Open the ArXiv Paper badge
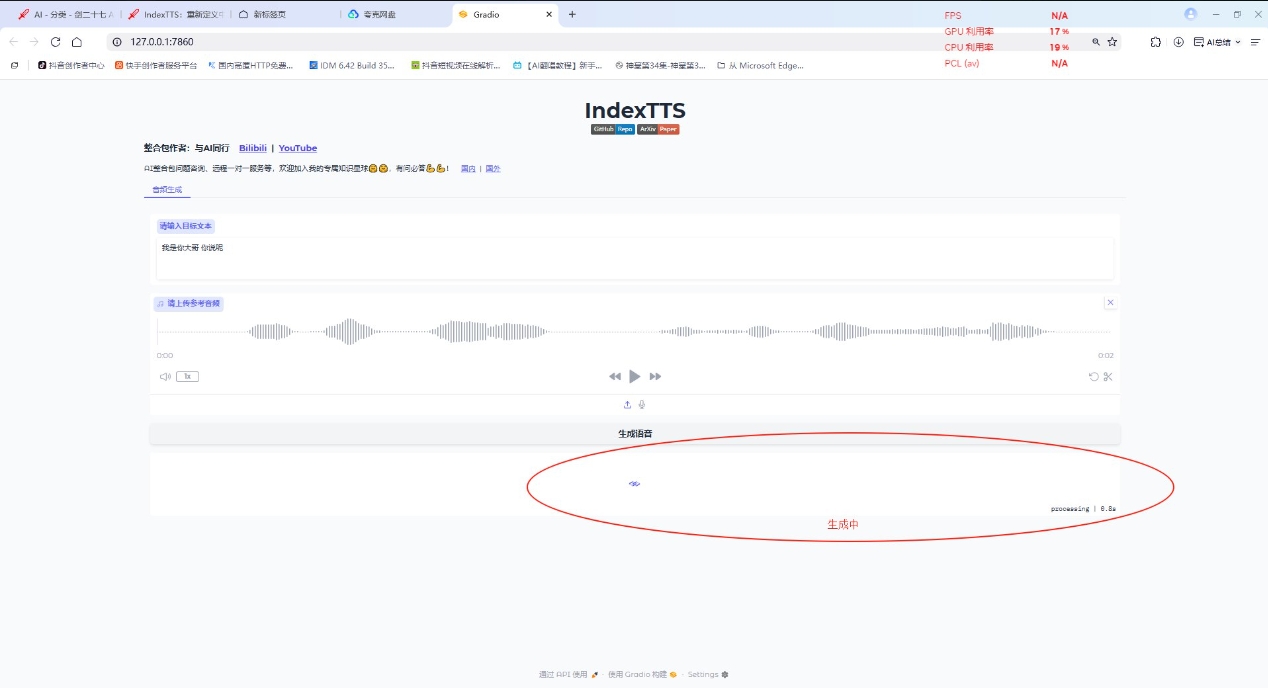Screen dimensions: 1268x688 coord(658,129)
